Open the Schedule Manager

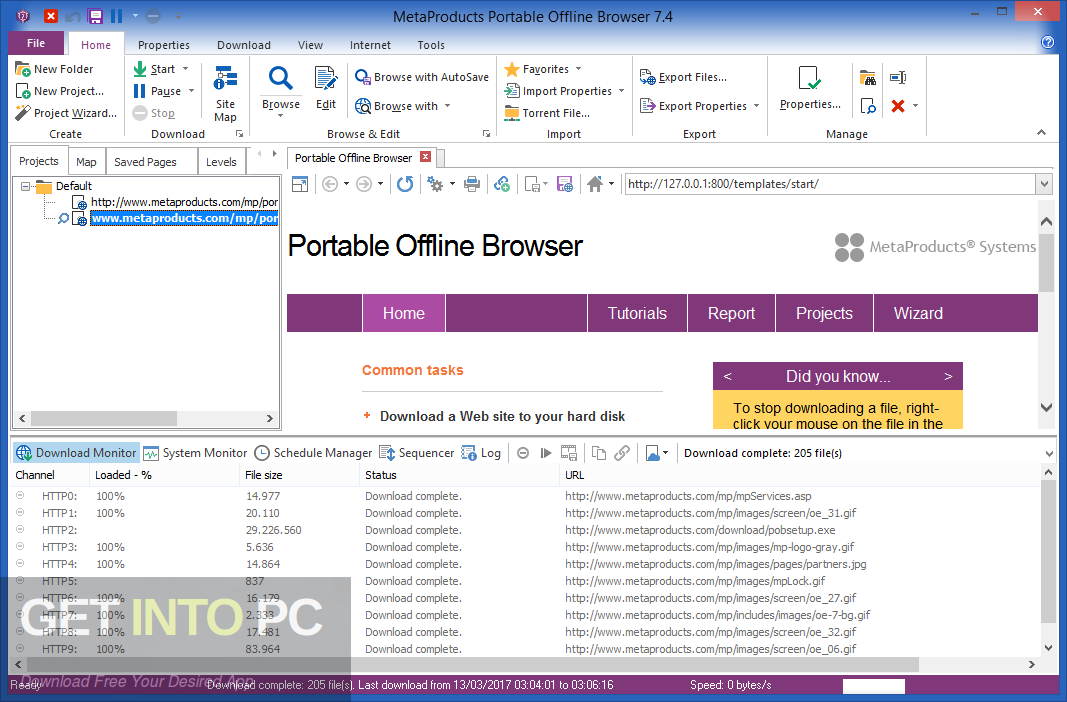tap(313, 453)
